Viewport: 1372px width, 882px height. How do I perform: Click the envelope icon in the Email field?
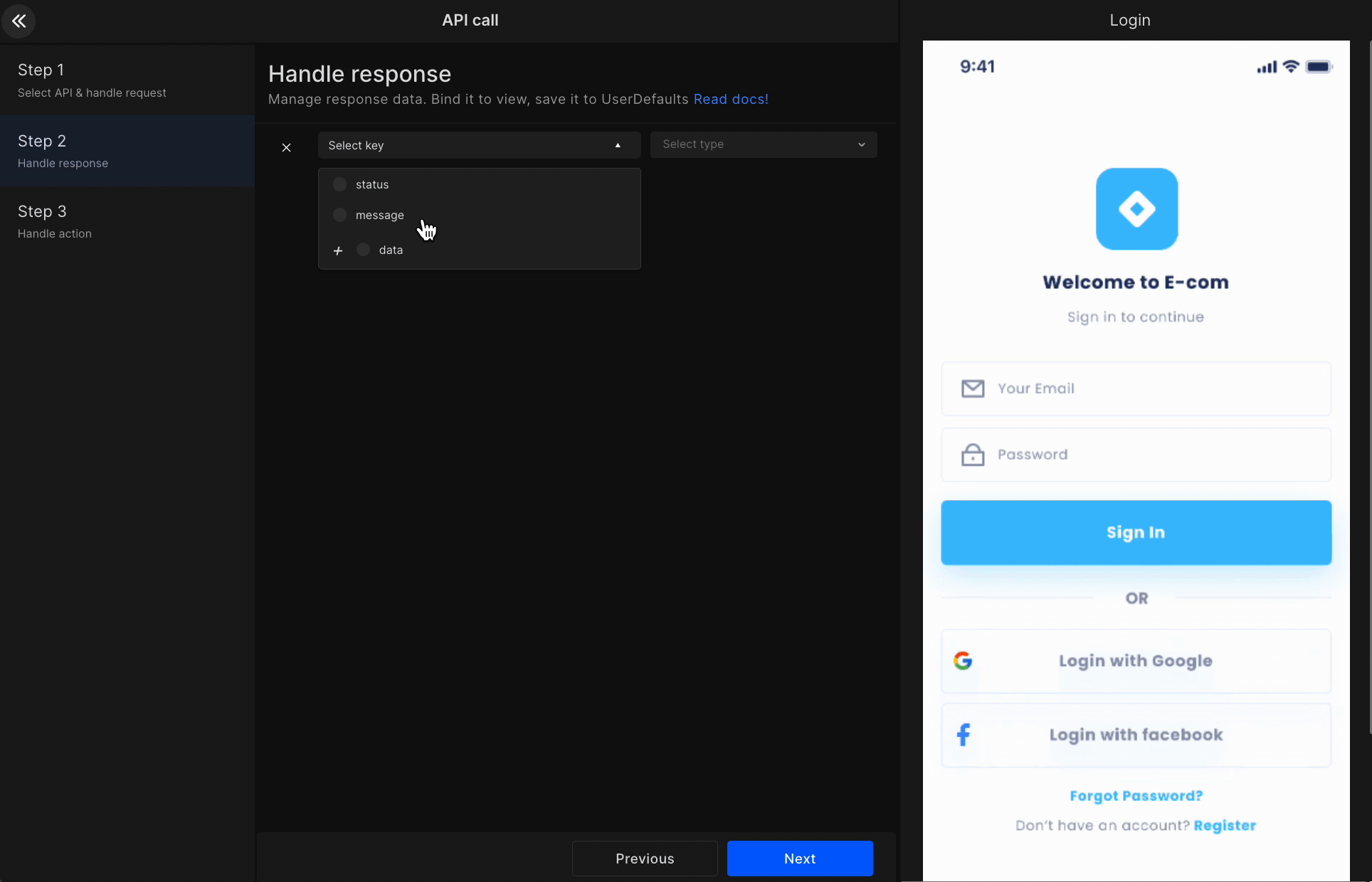coord(972,388)
